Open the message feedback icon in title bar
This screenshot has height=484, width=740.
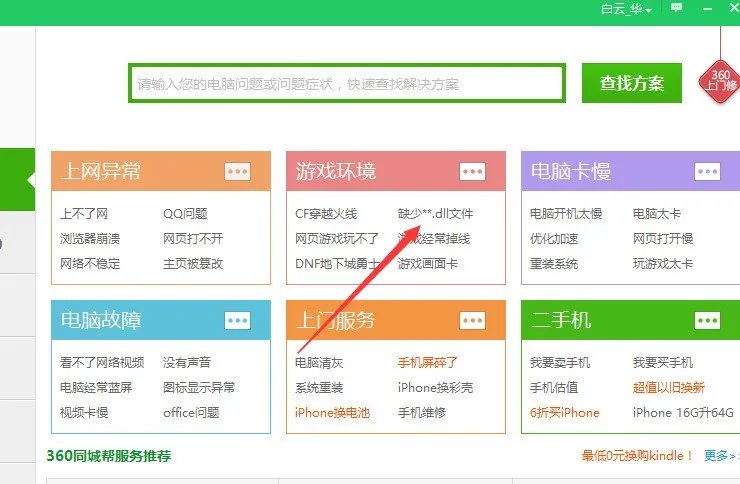click(x=676, y=8)
